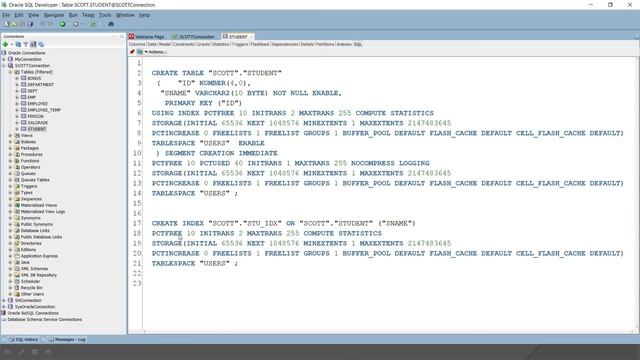The width and height of the screenshot is (640, 360).
Task: Select the EMPLOYEE_TEMP table in tree
Action: 44,110
